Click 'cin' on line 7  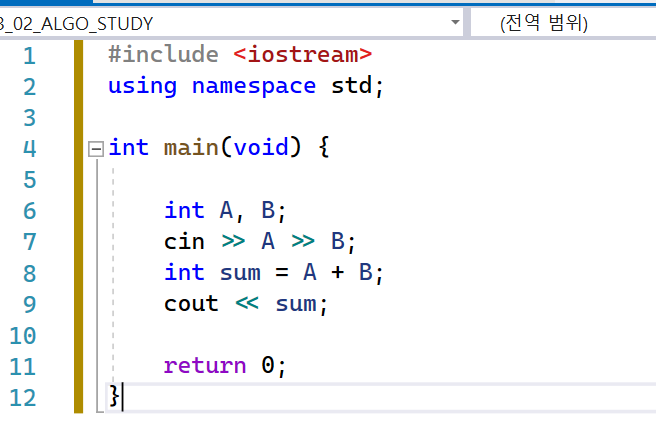tap(184, 241)
